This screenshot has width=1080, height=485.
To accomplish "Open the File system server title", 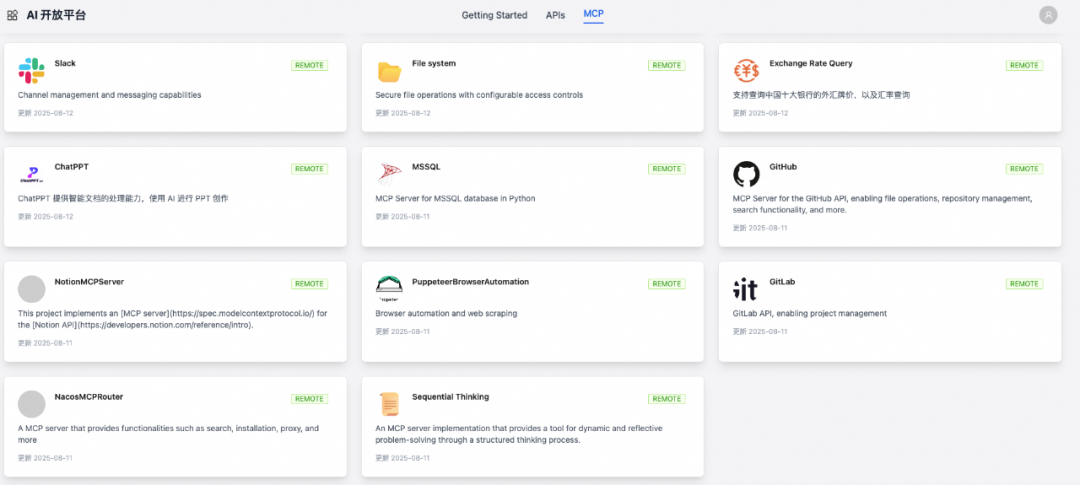I will click(434, 63).
